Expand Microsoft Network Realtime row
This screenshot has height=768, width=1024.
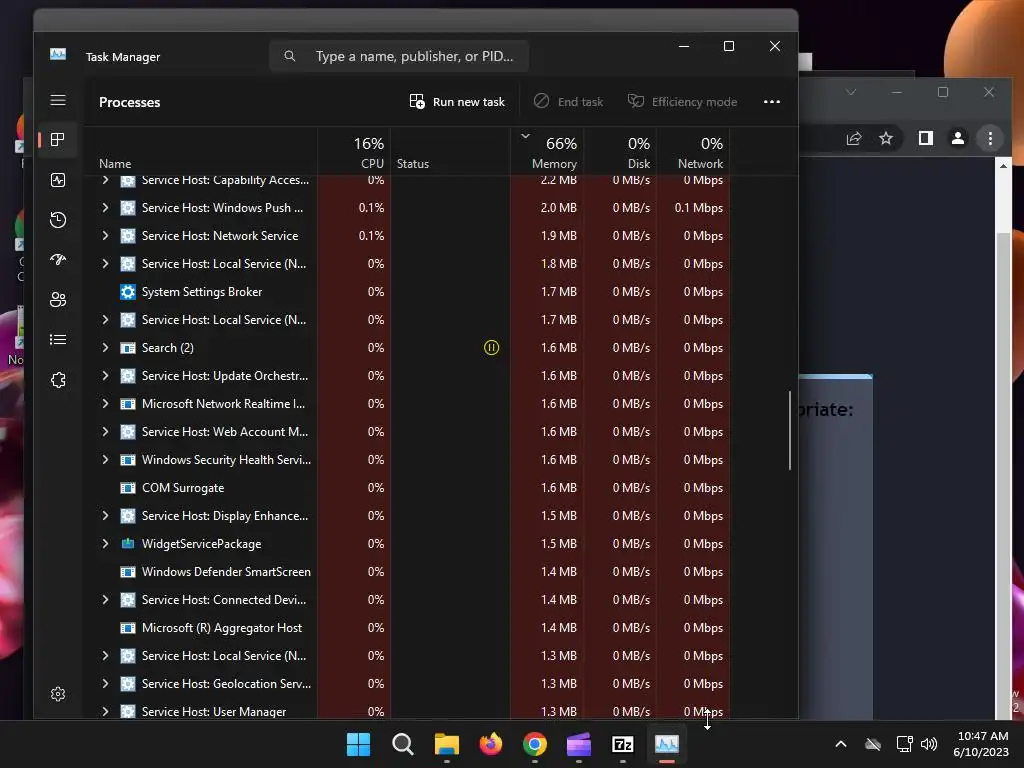click(x=105, y=404)
